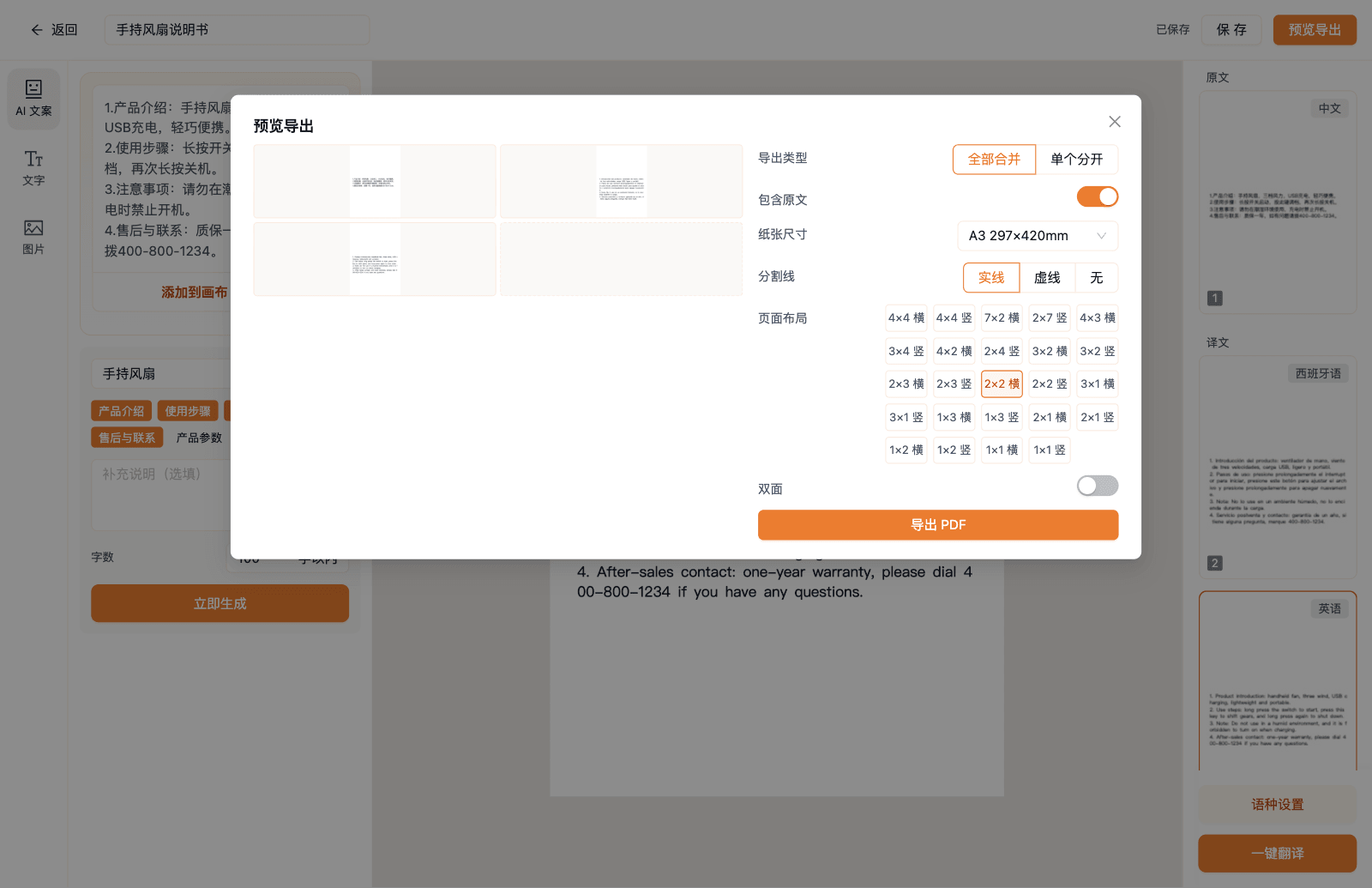Toggle the 包含原文 switch off
This screenshot has width=1372, height=888.
click(1098, 197)
